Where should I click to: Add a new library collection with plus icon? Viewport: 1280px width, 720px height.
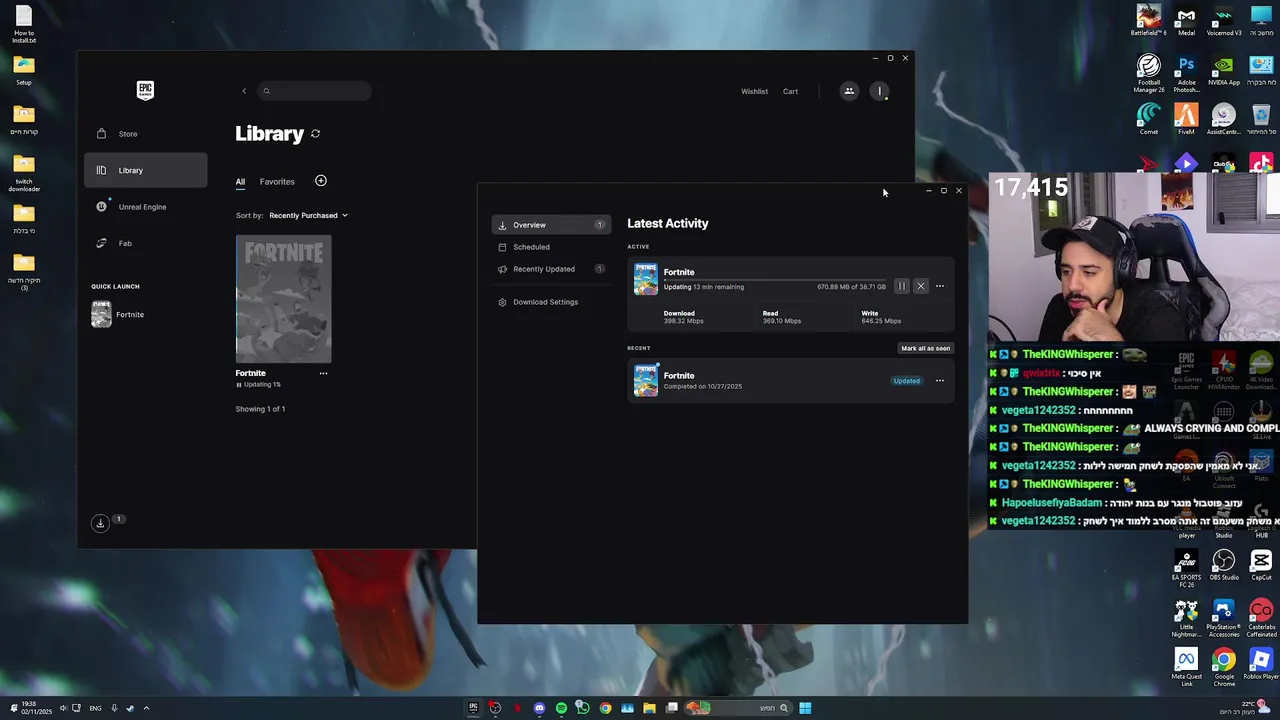click(x=321, y=181)
